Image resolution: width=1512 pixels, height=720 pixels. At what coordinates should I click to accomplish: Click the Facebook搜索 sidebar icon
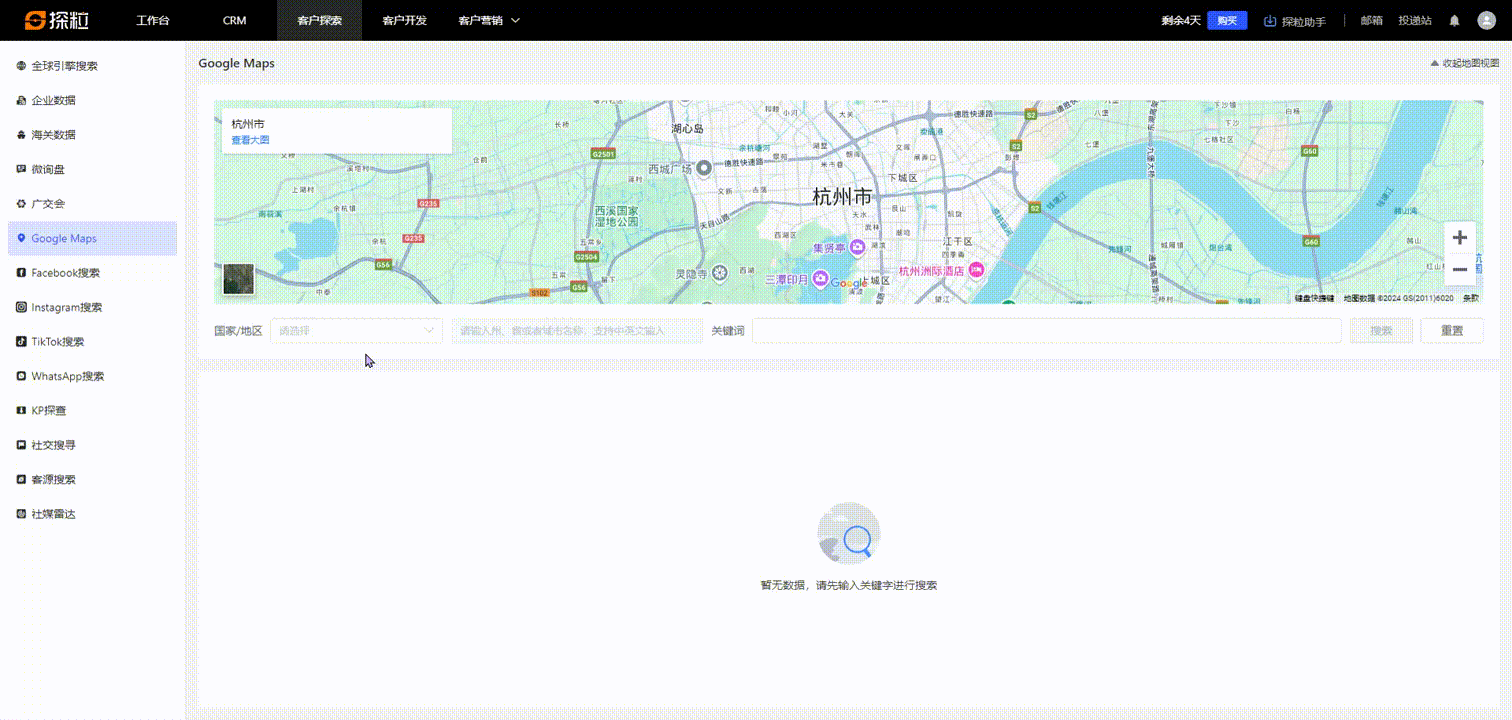[21, 273]
